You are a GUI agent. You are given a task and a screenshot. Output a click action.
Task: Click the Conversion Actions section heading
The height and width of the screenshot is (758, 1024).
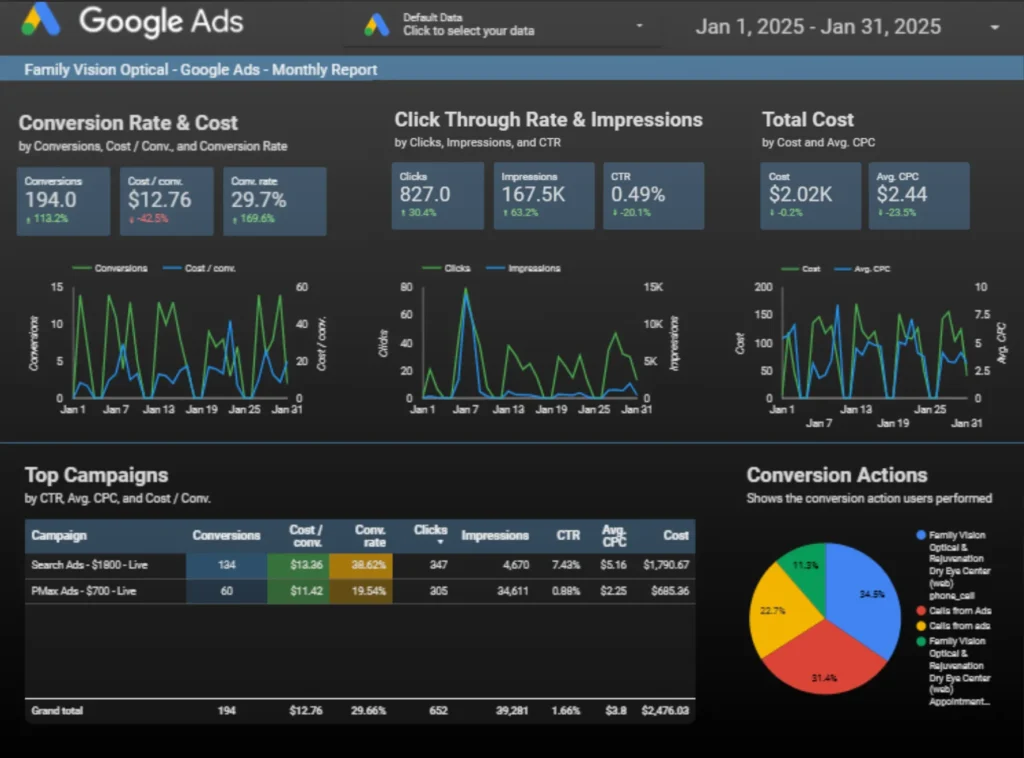[837, 475]
